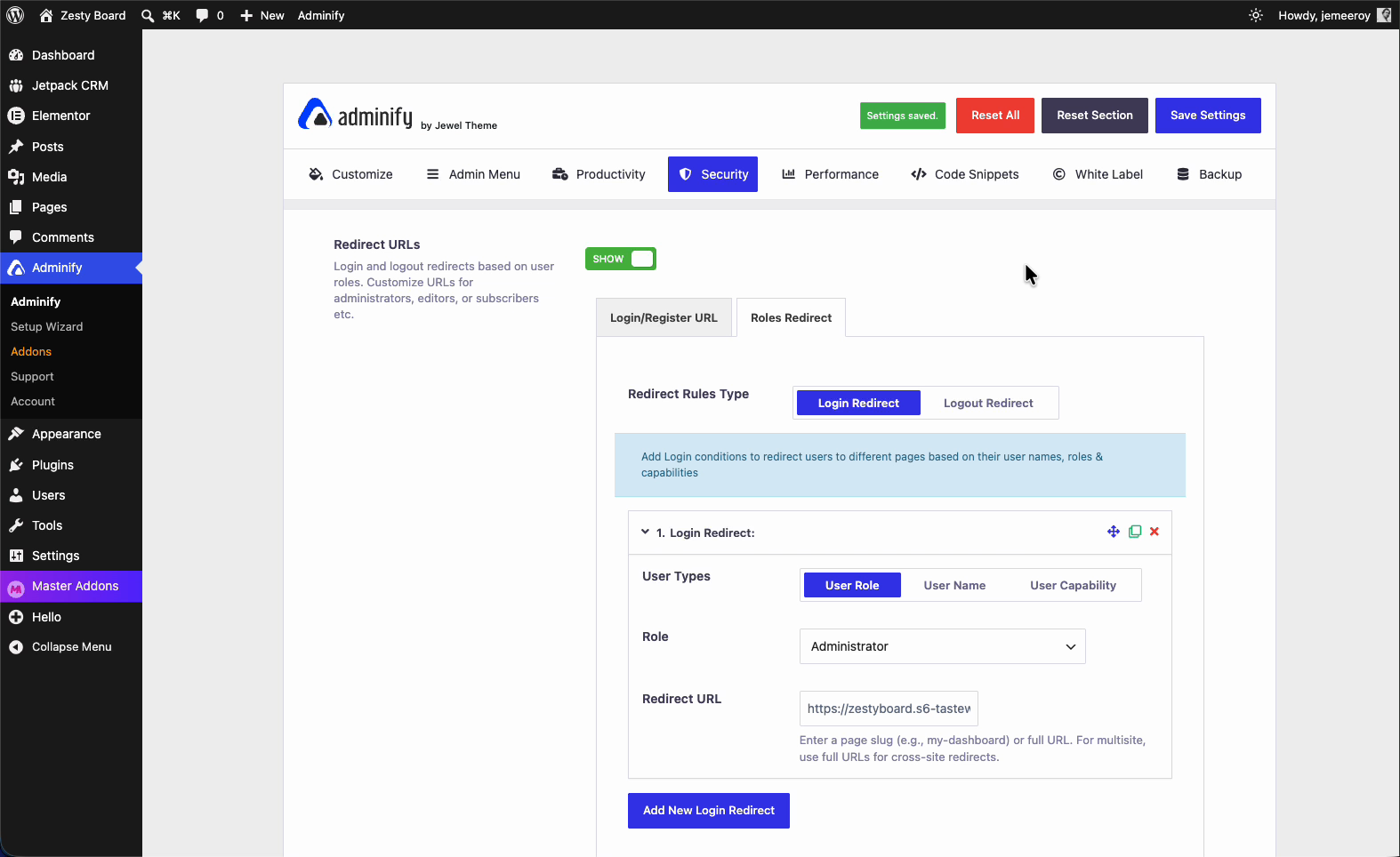
Task: Click the plus icon next to New
Action: (x=246, y=15)
